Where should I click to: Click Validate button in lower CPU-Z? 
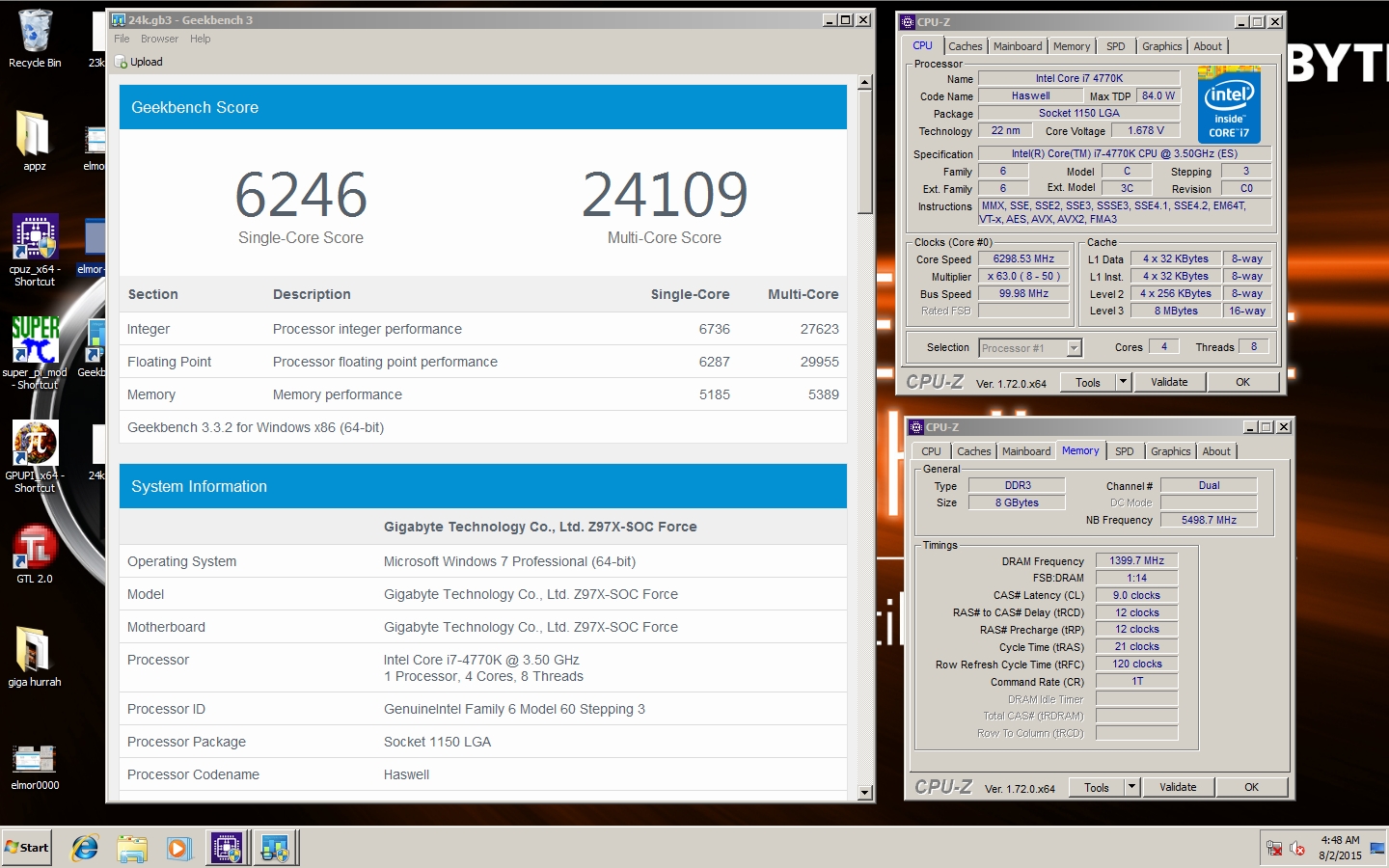click(x=1178, y=787)
